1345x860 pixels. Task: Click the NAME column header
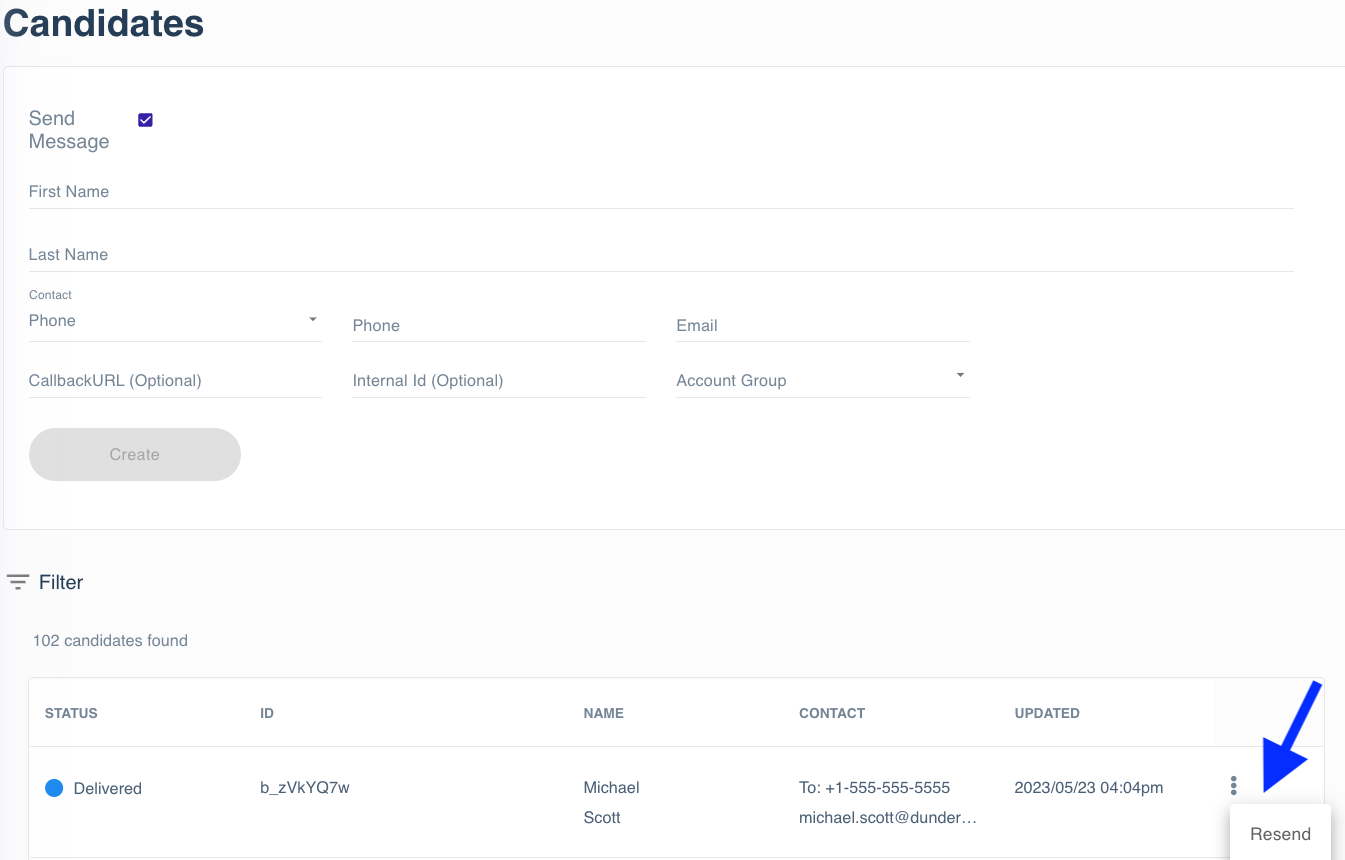603,713
